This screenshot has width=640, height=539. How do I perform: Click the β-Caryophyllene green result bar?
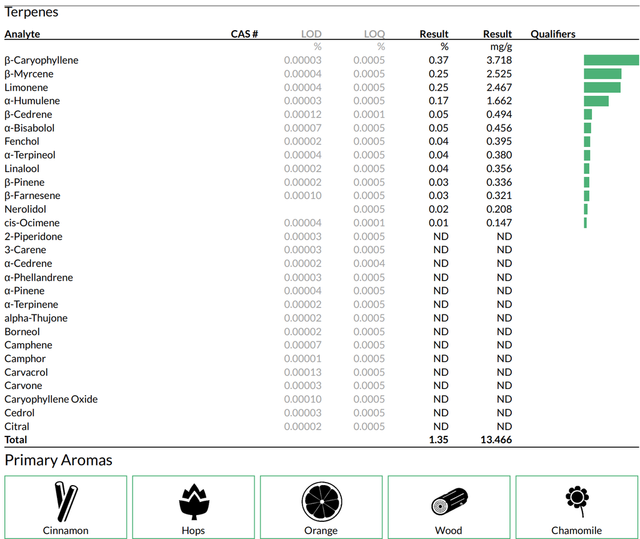(x=611, y=60)
